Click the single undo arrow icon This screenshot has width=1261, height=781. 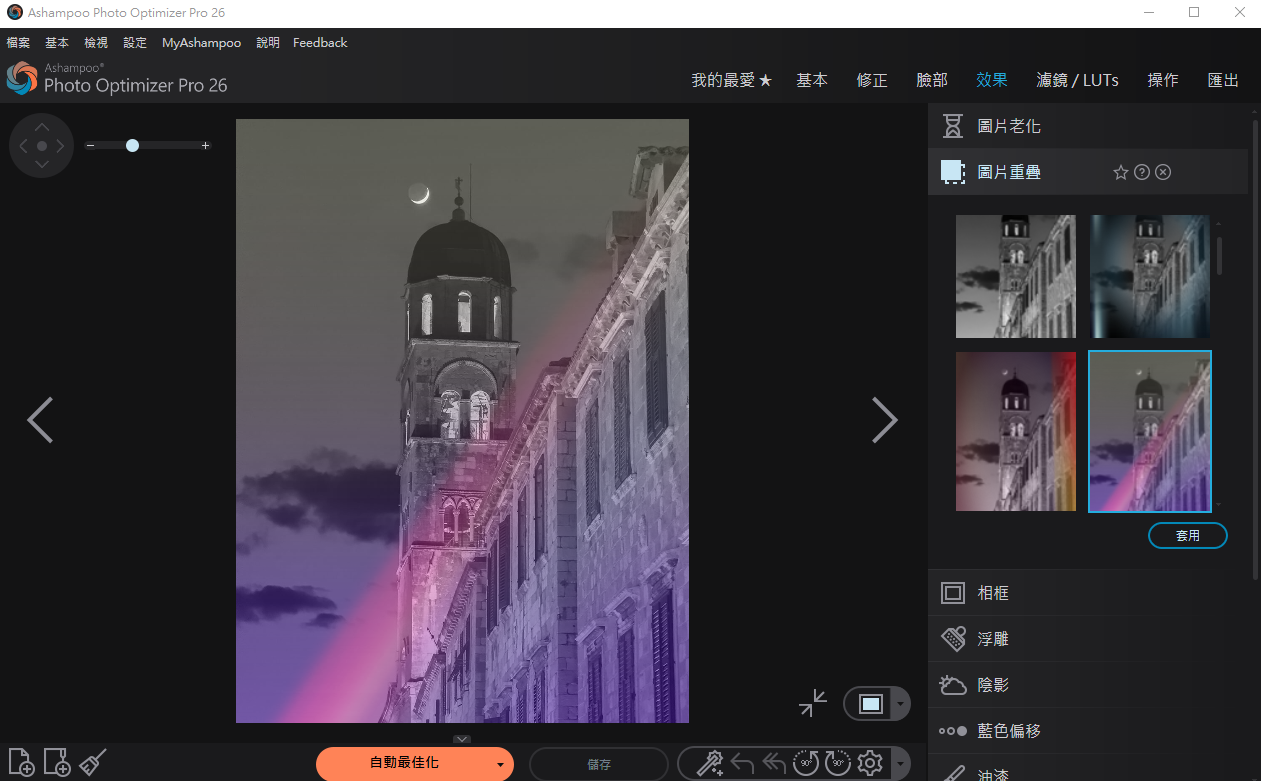coord(742,764)
